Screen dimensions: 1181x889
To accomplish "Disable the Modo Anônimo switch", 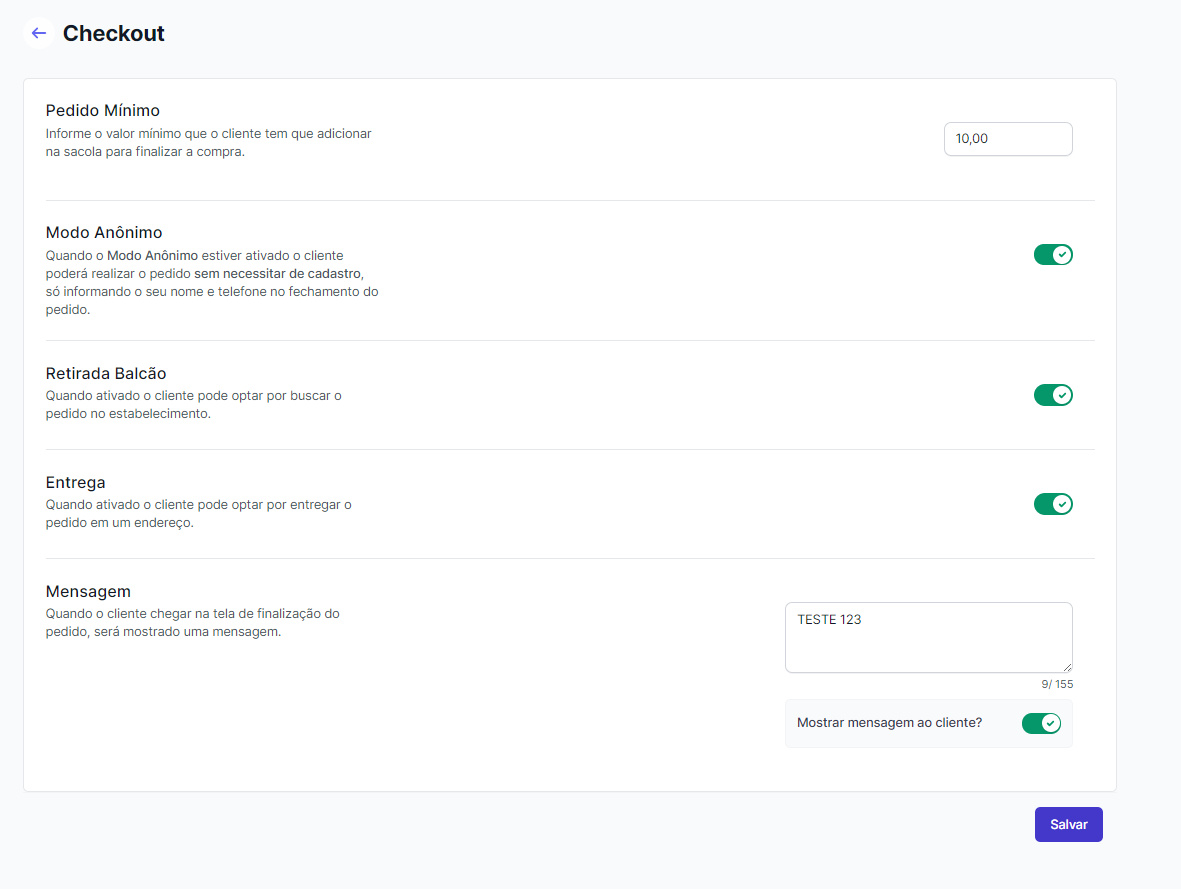I will coord(1052,255).
